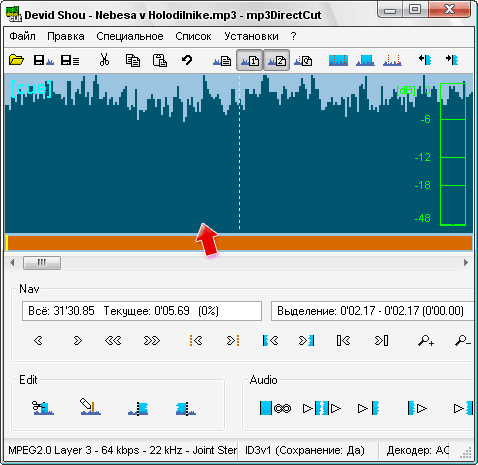Click the horizontal scrollbar thumb
Viewport: 478px width, 465px height.
(x=42, y=263)
